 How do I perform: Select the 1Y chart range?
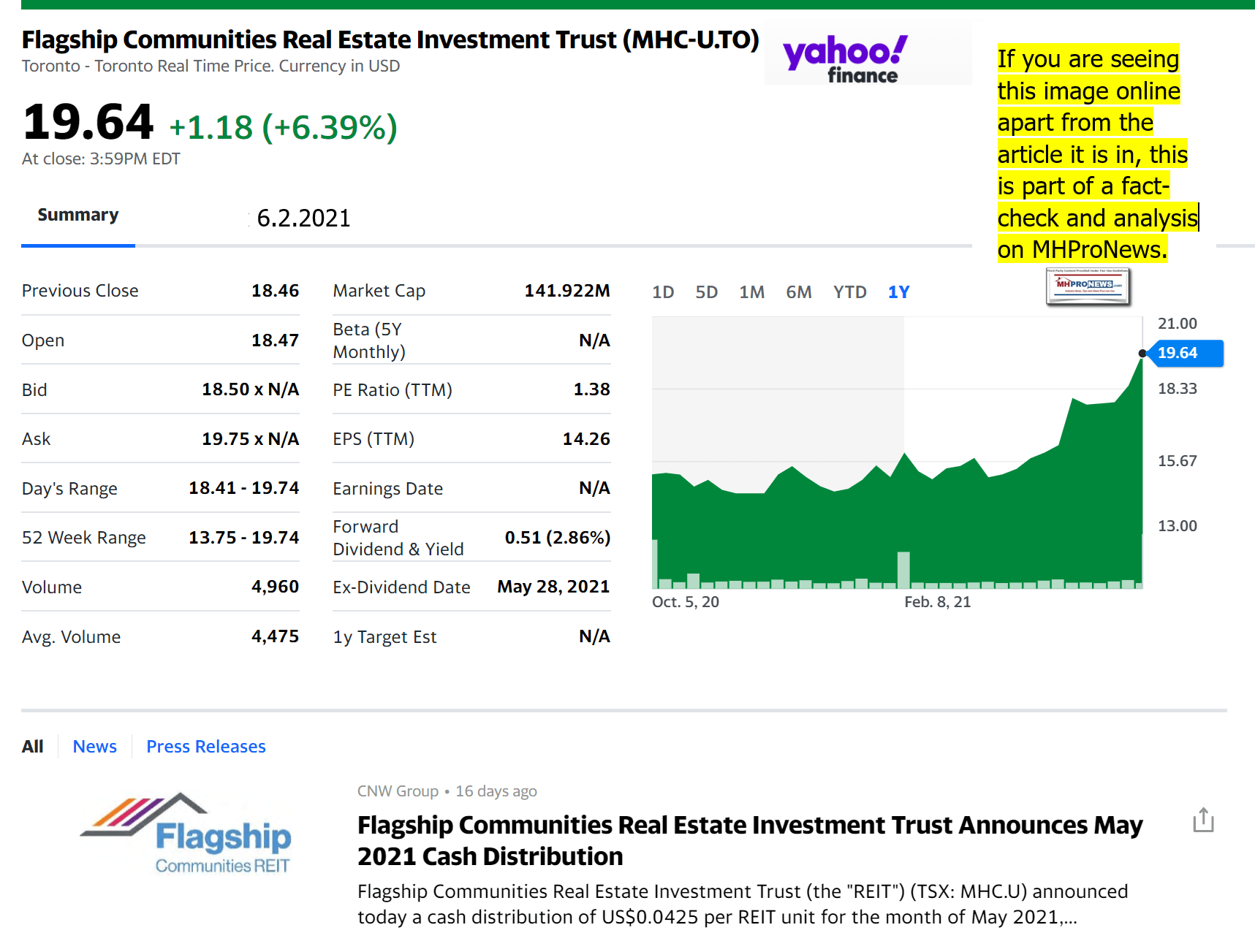coord(898,292)
